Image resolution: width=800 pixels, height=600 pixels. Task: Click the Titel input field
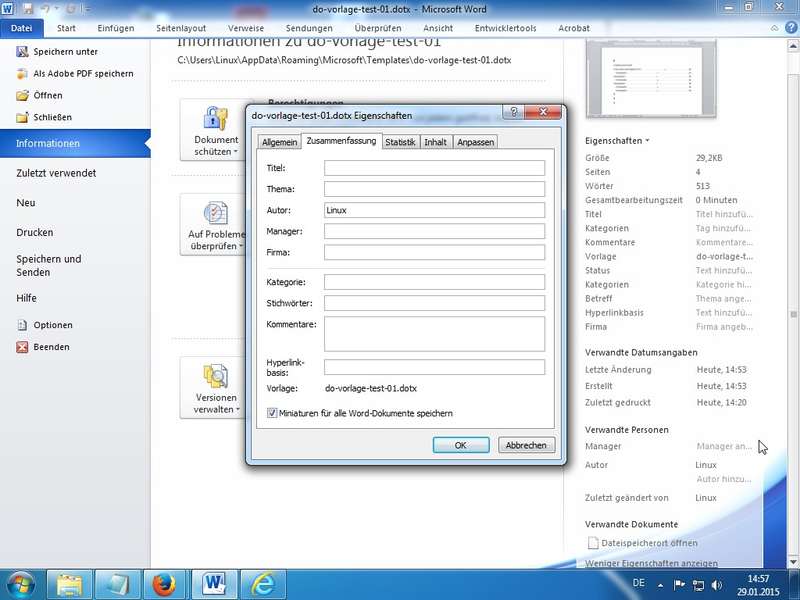coord(434,168)
